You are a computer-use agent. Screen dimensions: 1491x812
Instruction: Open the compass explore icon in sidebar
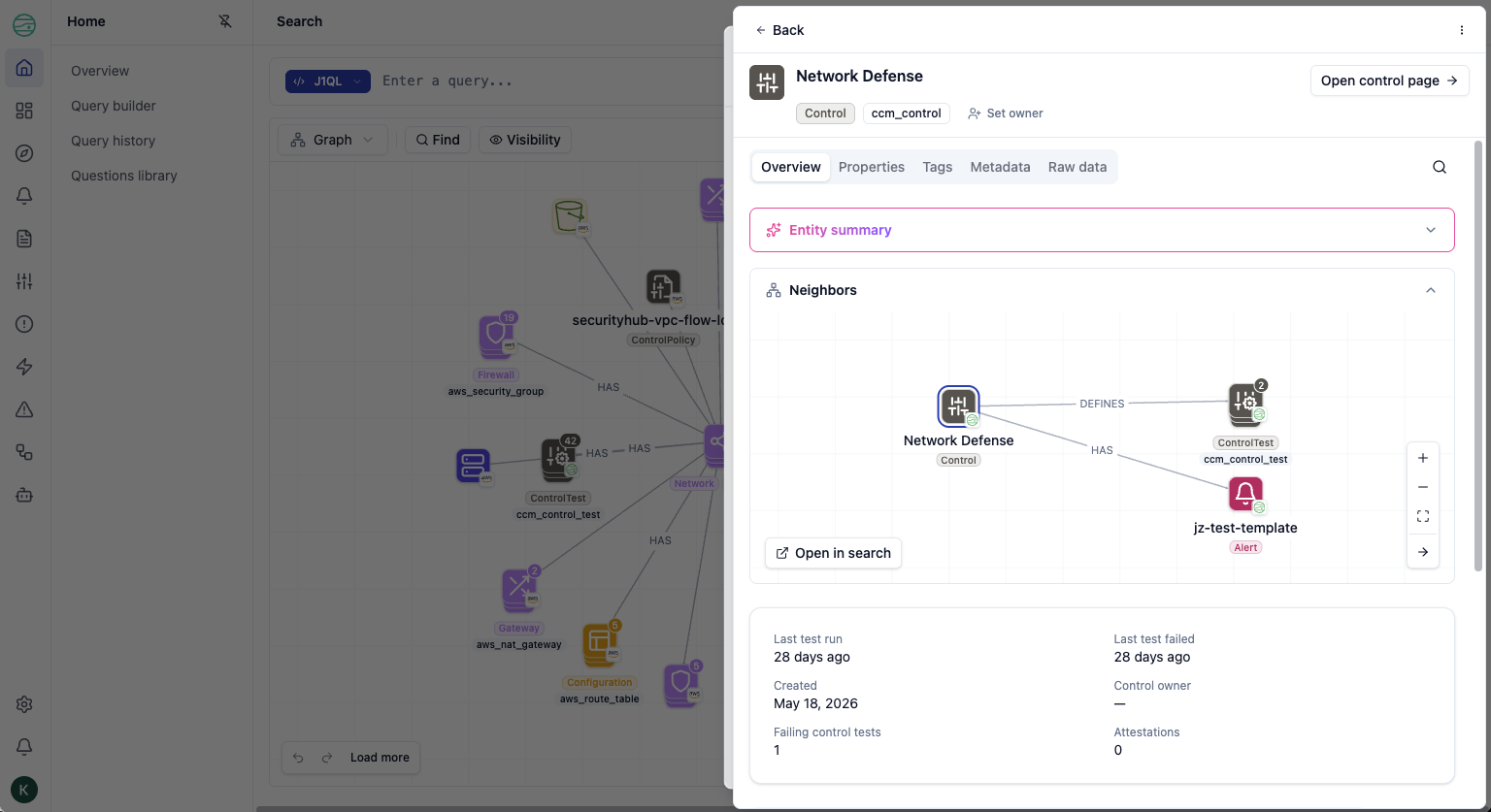[24, 153]
